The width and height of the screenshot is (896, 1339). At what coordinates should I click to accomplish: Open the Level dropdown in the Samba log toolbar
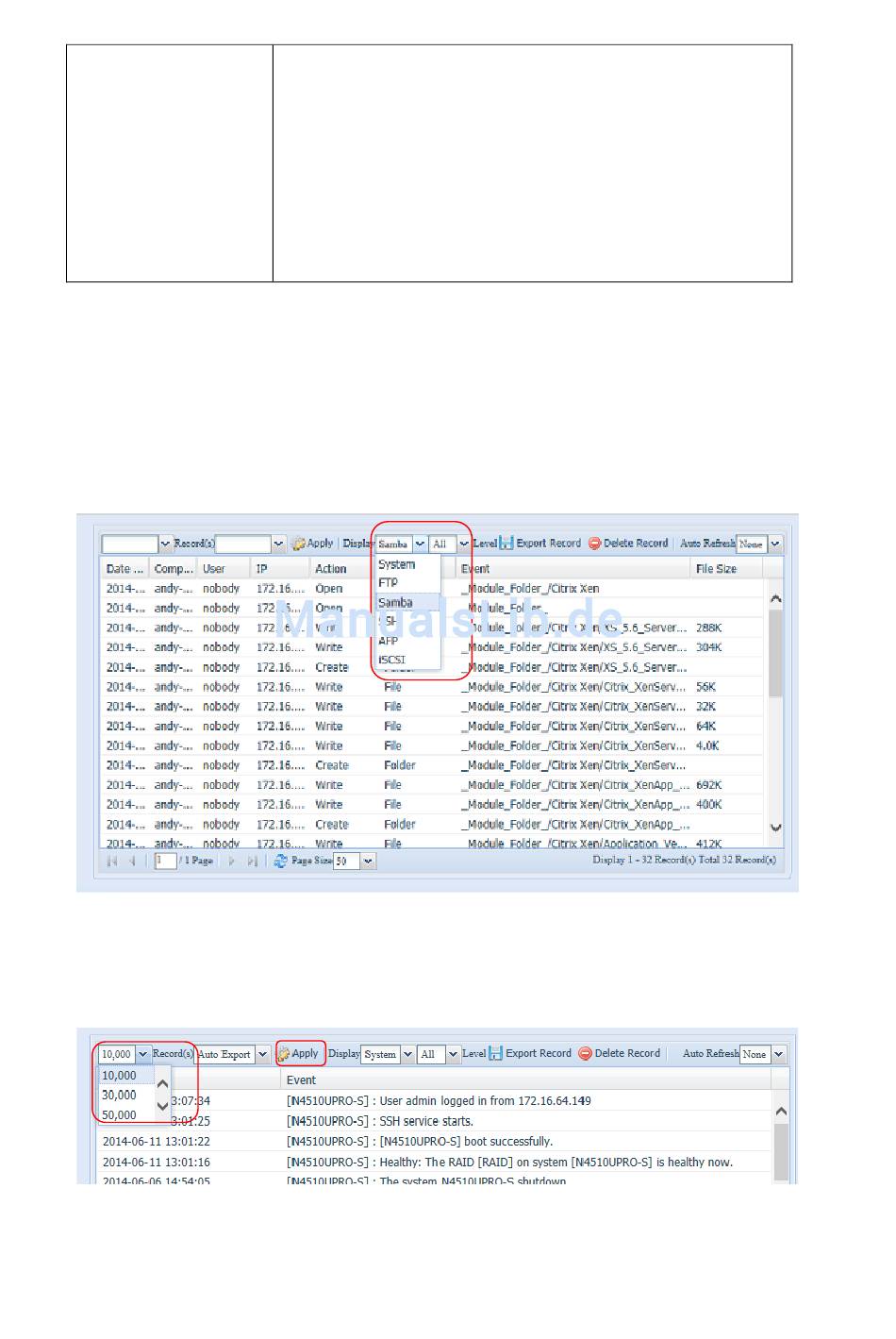pos(463,544)
